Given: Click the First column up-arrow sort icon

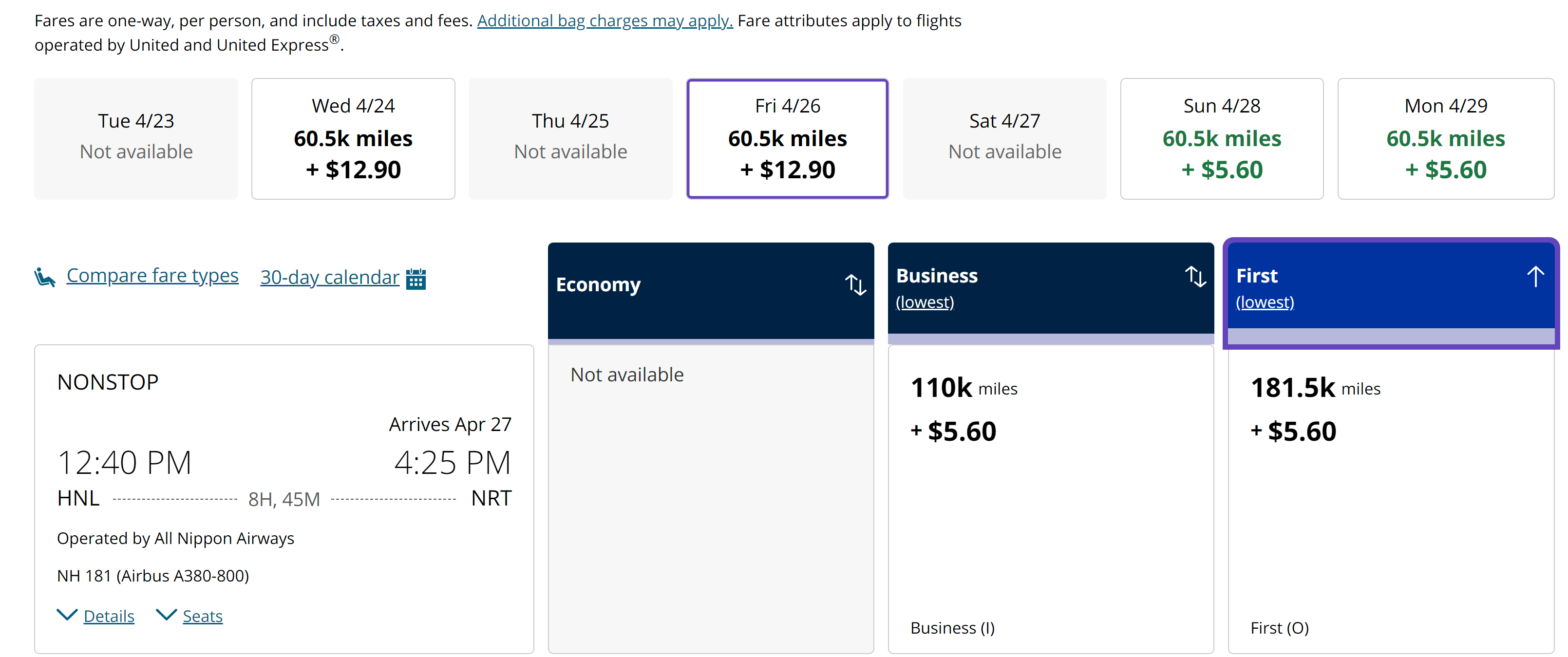Looking at the screenshot, I should pyautogui.click(x=1535, y=276).
